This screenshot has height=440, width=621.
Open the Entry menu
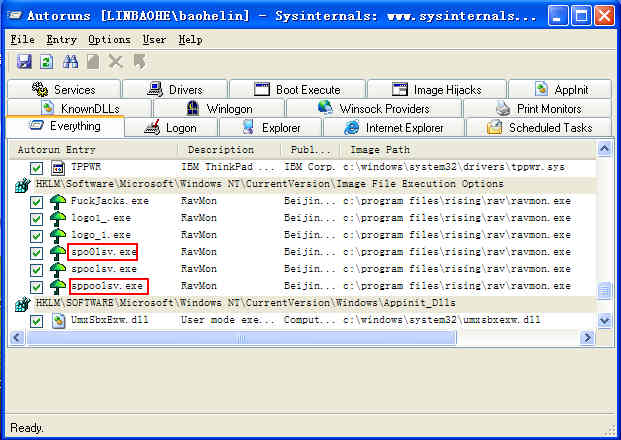click(61, 40)
